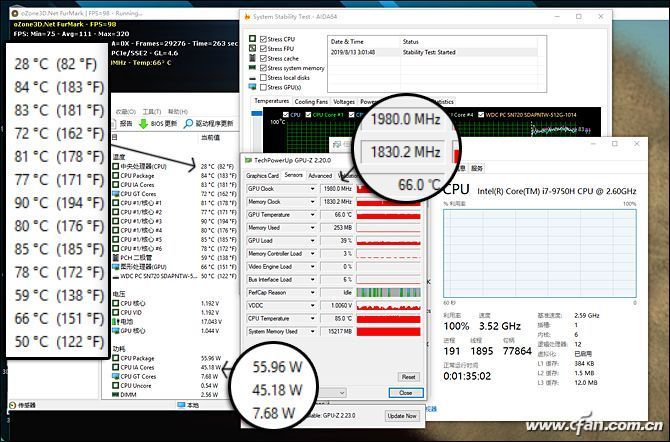
Task: Click PerfCap Reason green-grey bar
Action: [x=388, y=292]
